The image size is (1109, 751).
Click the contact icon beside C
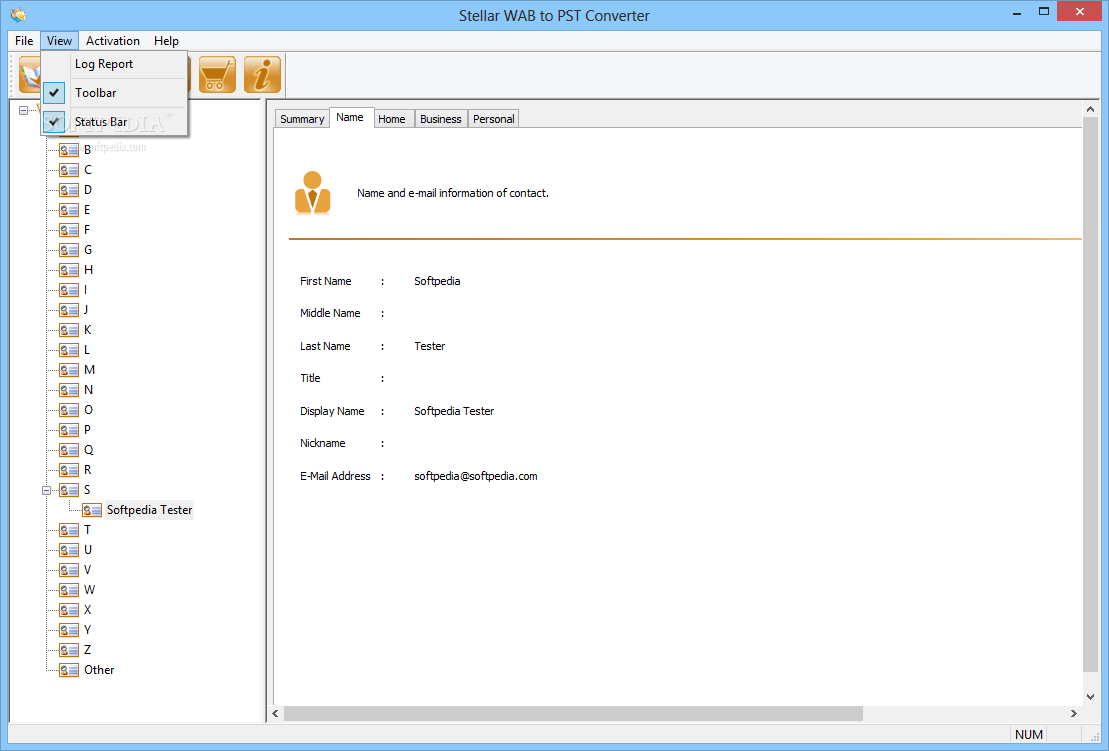(69, 170)
